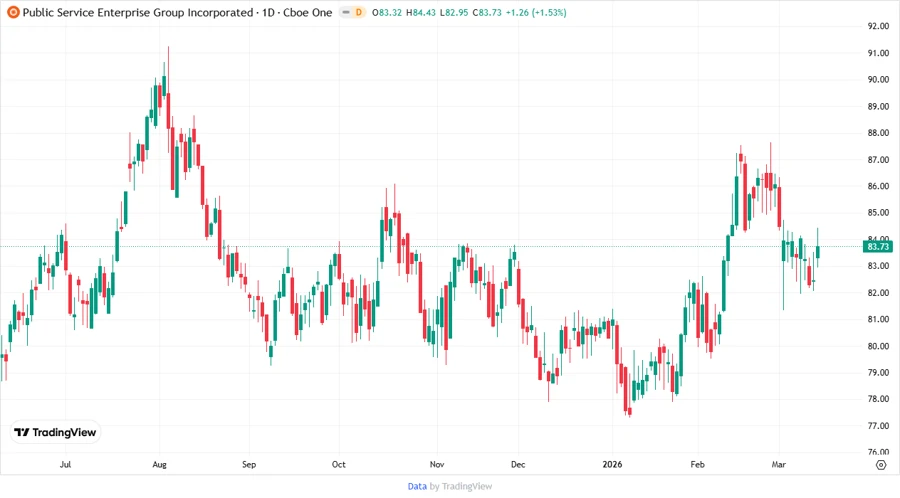Screen dimensions: 900x498
Task: Click the 86.00 price axis label
Action: click(x=878, y=186)
